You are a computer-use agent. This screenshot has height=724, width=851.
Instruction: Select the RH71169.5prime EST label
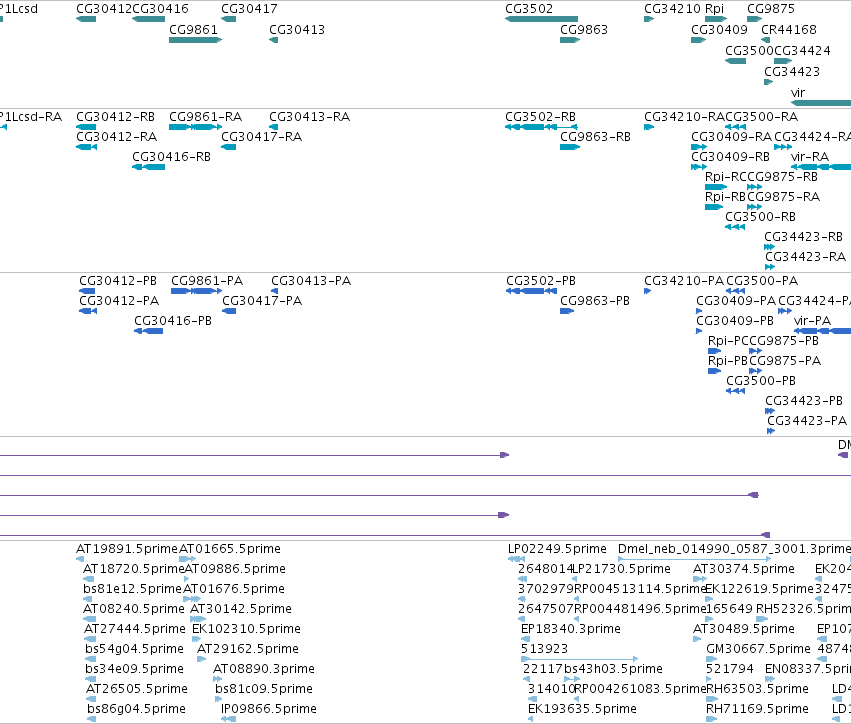tap(757, 709)
